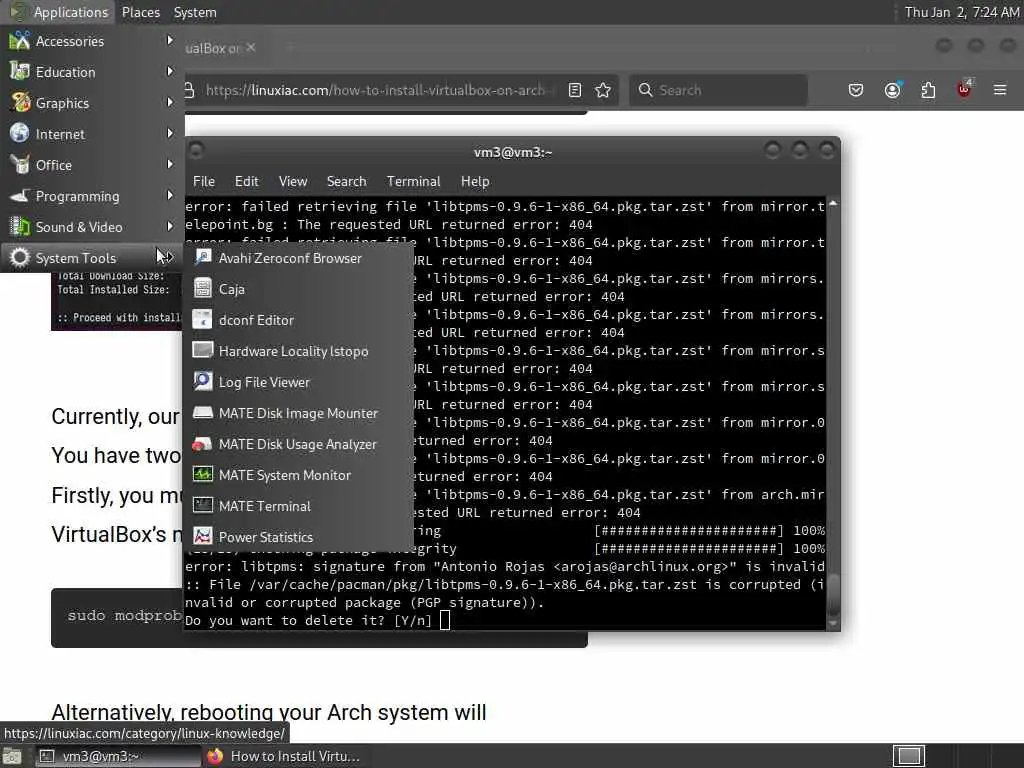Open terminal Search menu
The width and height of the screenshot is (1024, 768).
pos(346,181)
